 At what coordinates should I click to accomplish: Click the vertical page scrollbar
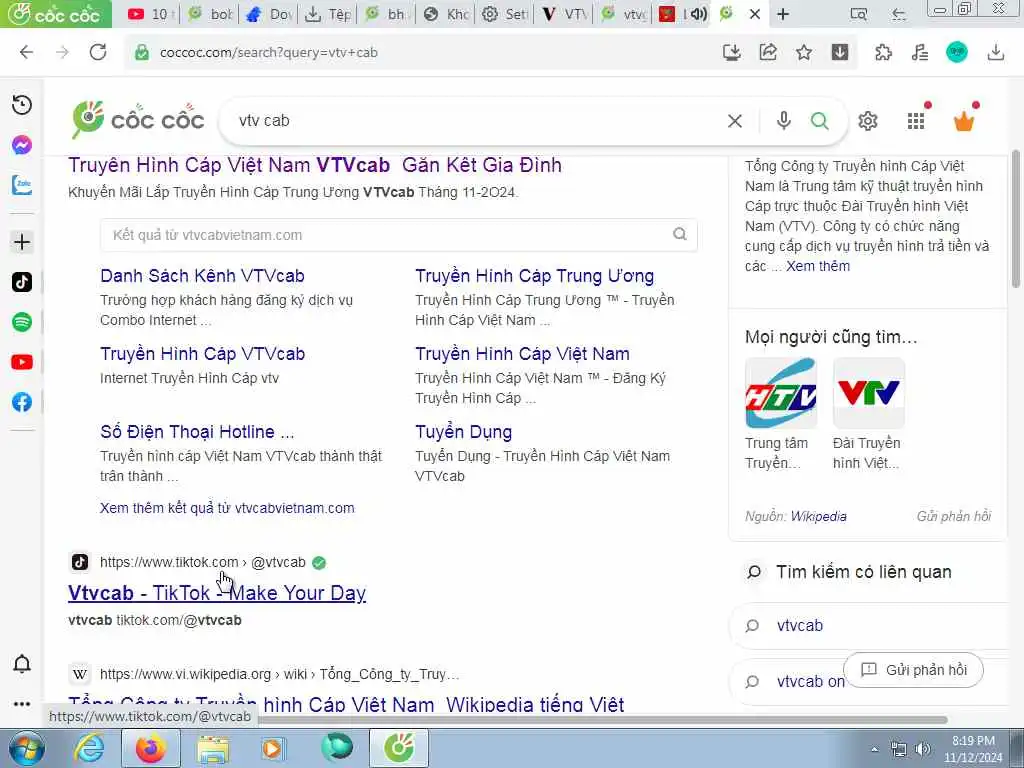click(x=1016, y=219)
